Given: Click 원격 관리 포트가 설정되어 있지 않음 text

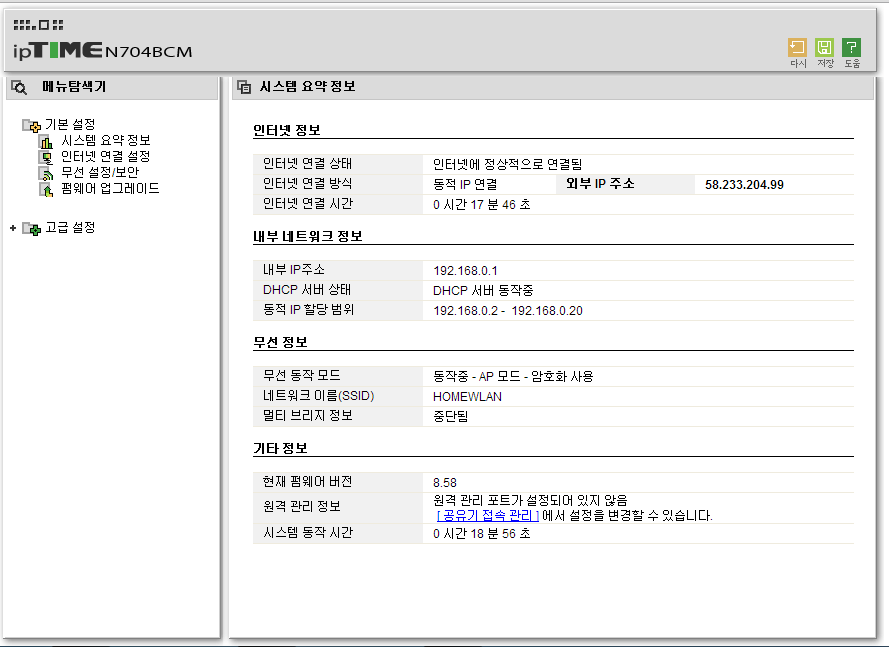Looking at the screenshot, I should pos(530,500).
